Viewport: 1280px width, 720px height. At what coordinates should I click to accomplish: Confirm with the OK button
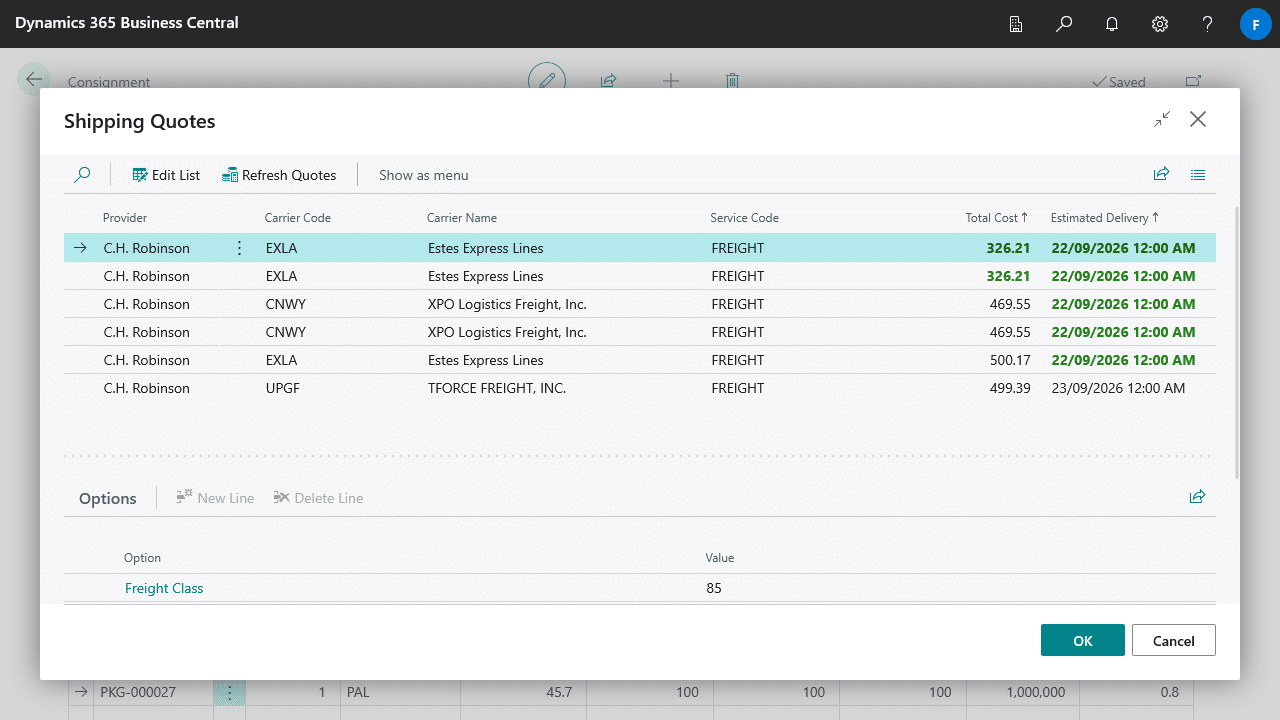(1083, 641)
